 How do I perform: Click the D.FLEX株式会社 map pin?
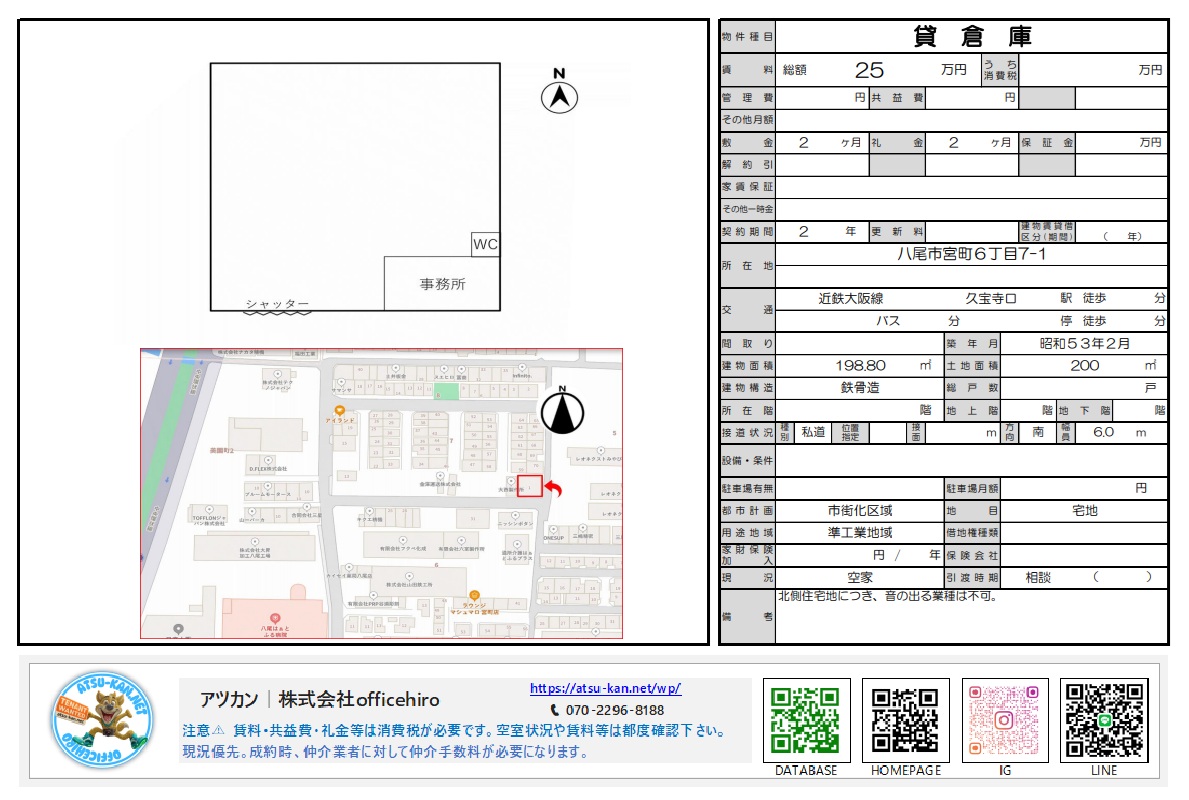tap(269, 461)
